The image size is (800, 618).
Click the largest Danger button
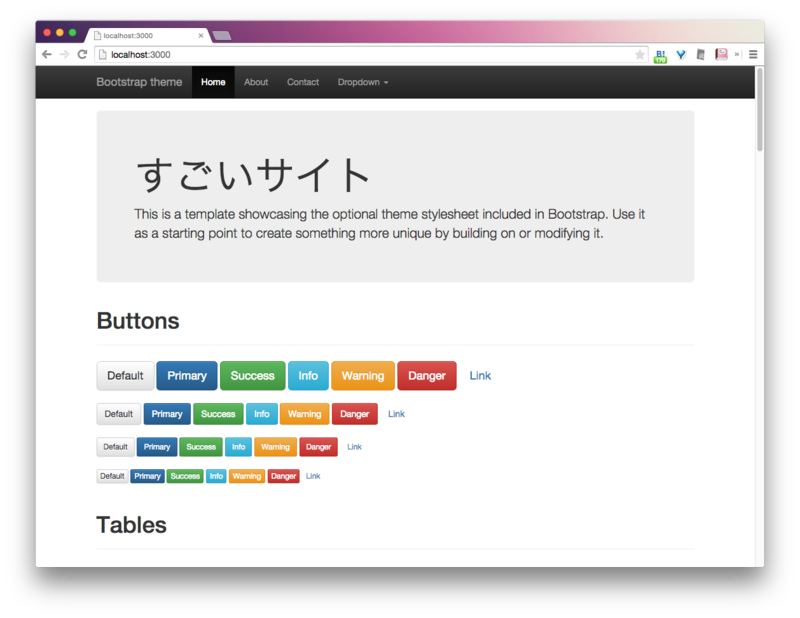click(x=427, y=376)
